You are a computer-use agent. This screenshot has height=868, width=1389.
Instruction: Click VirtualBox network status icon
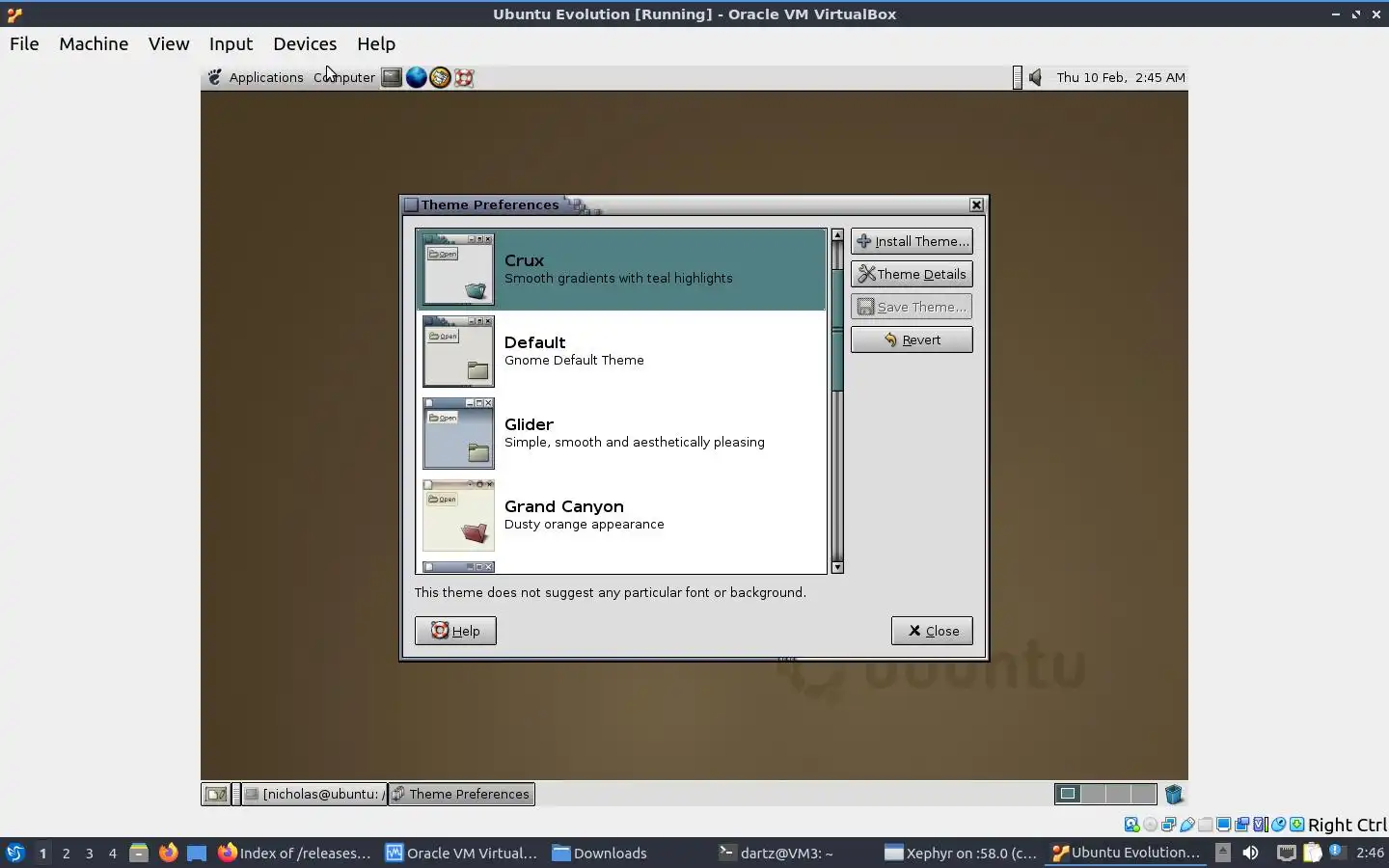coord(1168,825)
